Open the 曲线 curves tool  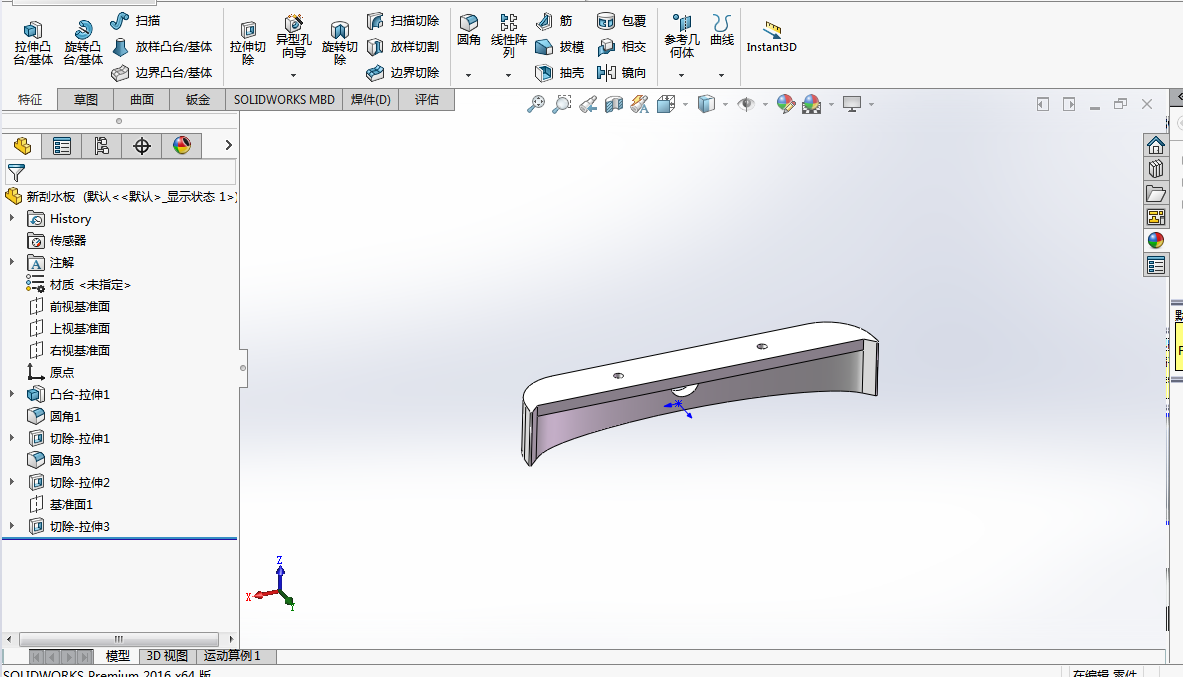tap(722, 30)
